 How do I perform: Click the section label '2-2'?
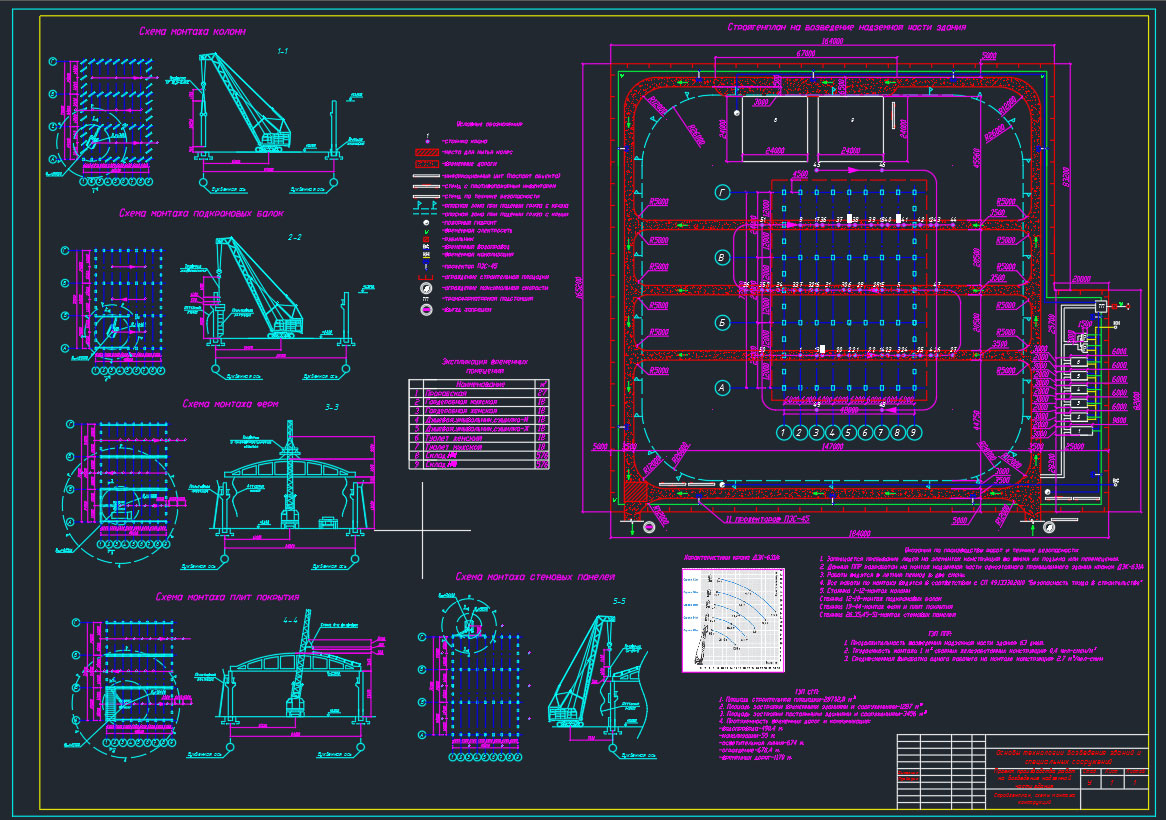[x=294, y=237]
